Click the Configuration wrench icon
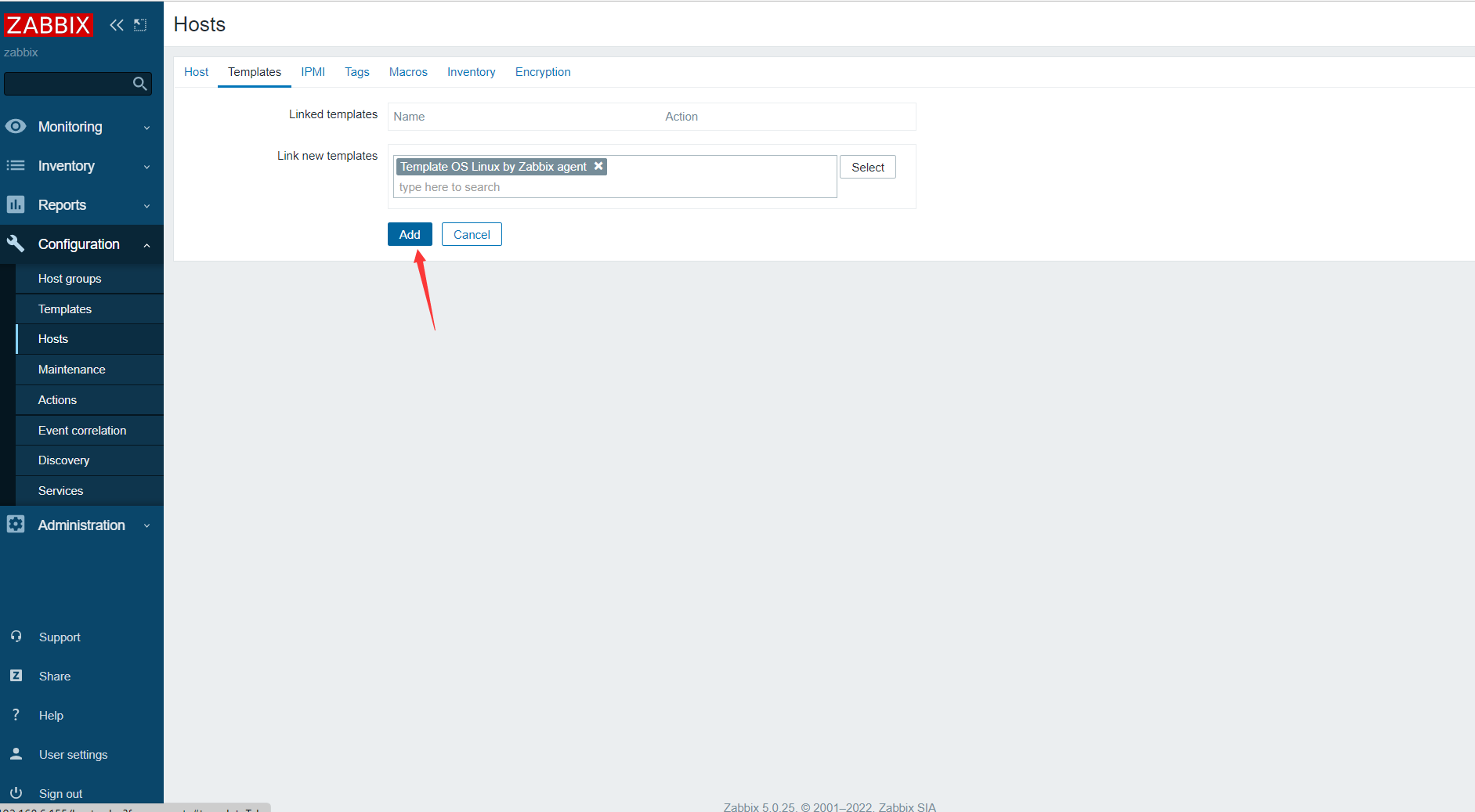Screen dimensions: 1475x812 (16, 244)
